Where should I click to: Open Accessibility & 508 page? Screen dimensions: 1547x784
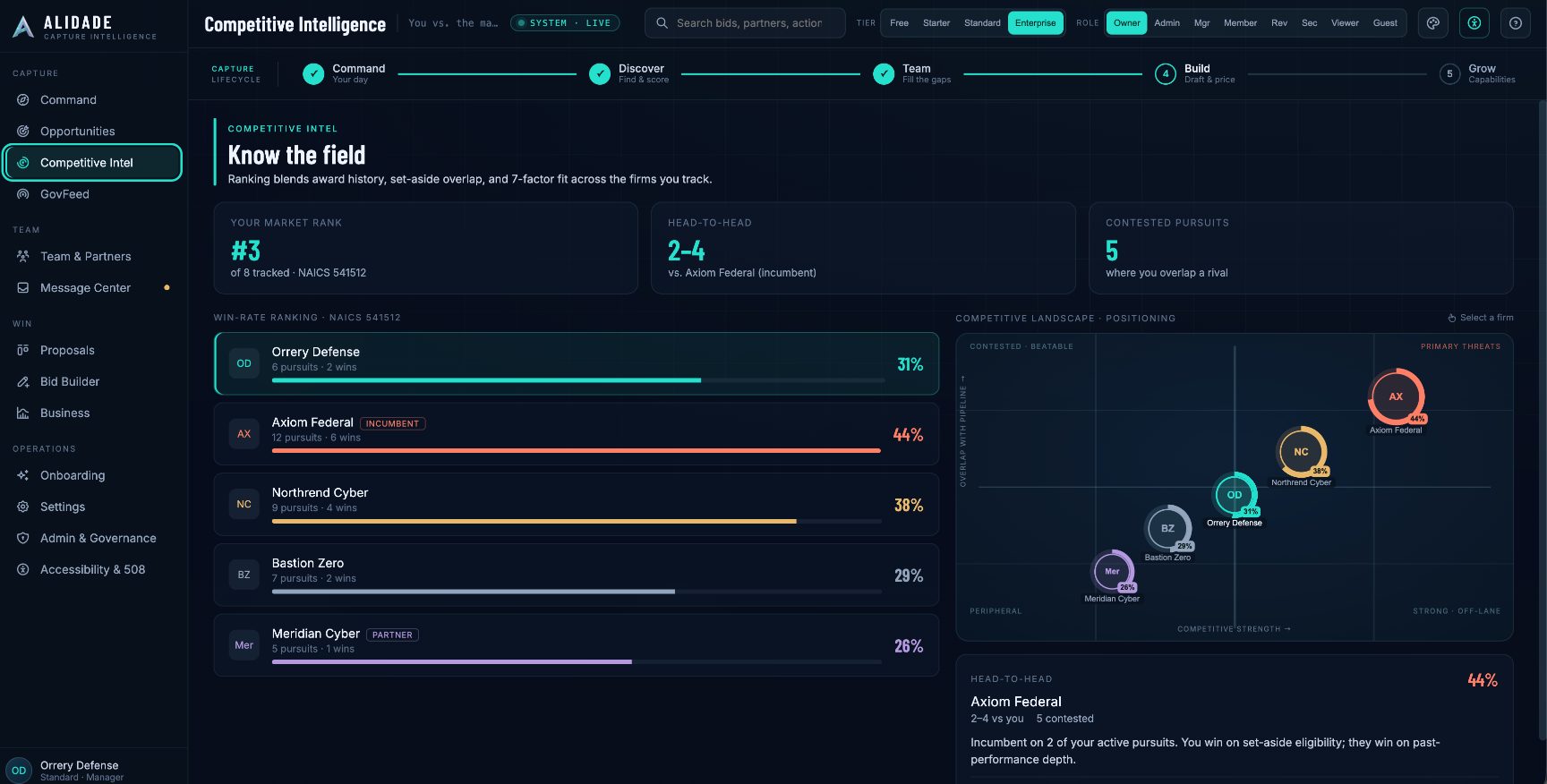[x=93, y=570]
